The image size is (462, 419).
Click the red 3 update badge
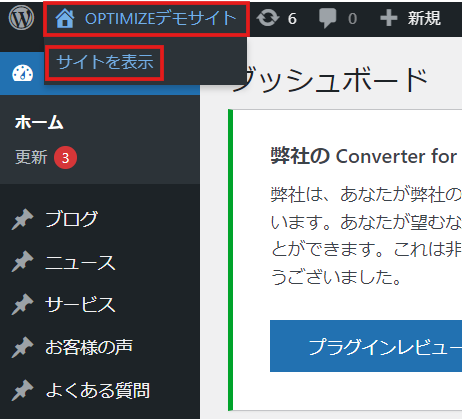(x=66, y=158)
